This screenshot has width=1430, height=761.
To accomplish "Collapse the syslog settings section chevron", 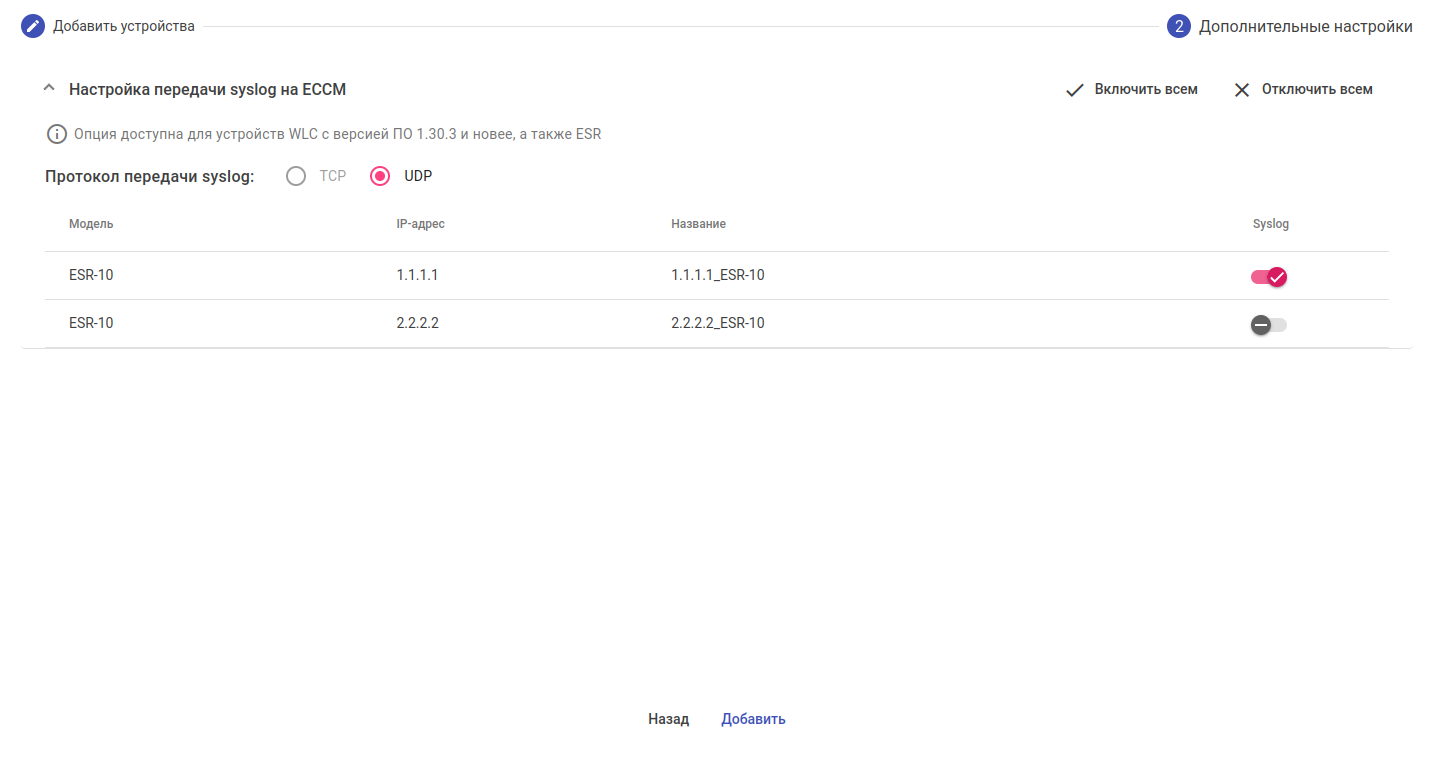I will pyautogui.click(x=49, y=89).
